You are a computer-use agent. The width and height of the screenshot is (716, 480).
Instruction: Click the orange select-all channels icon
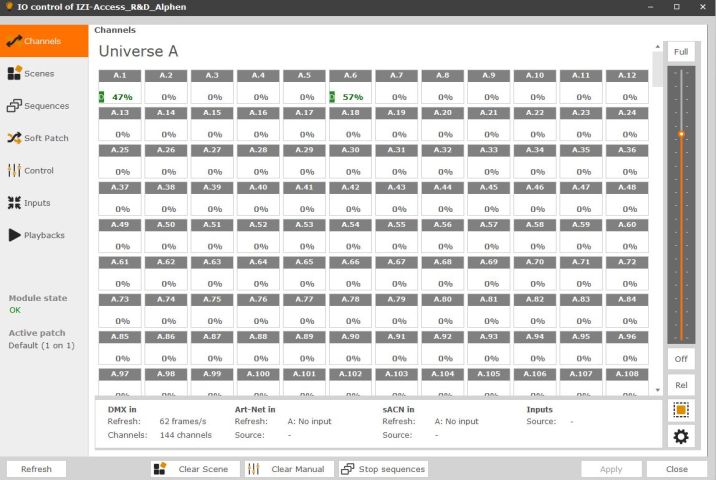[x=680, y=410]
